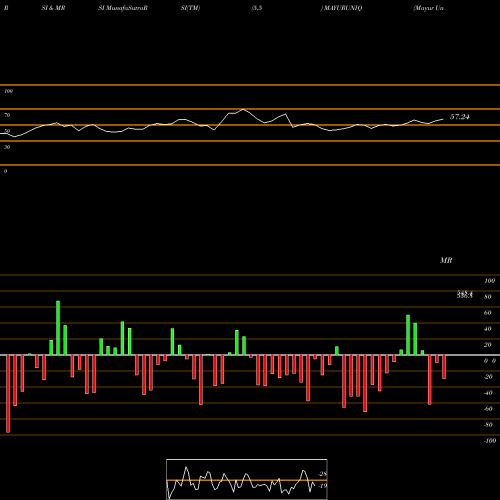Viewport: 500px width, 500px height.
Task: Click the "(5,5" parameter text
Action: coord(257,8)
